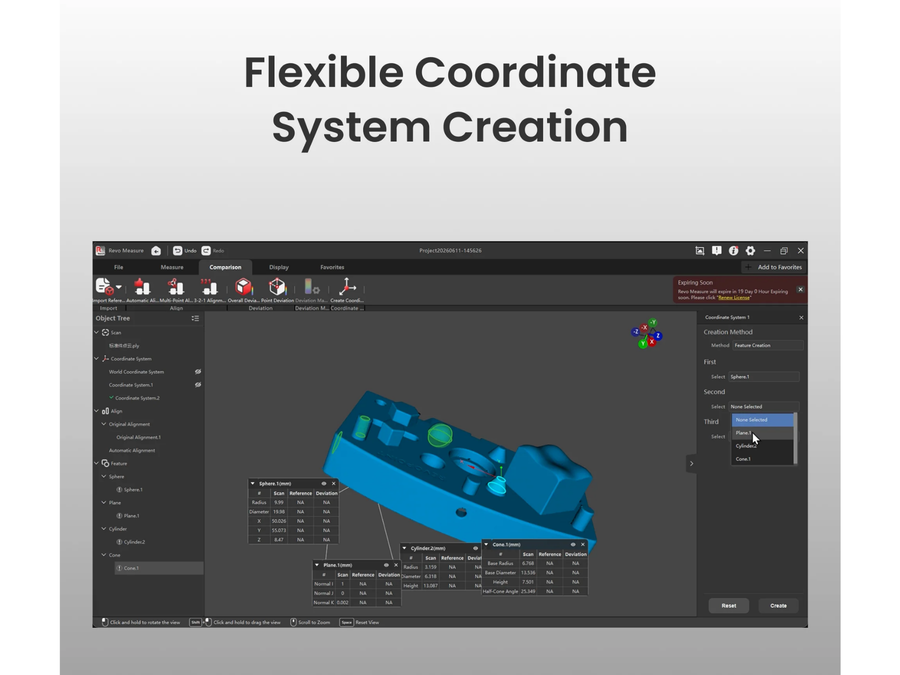Run the Overall Deviation tool
The height and width of the screenshot is (675, 900).
tap(243, 286)
